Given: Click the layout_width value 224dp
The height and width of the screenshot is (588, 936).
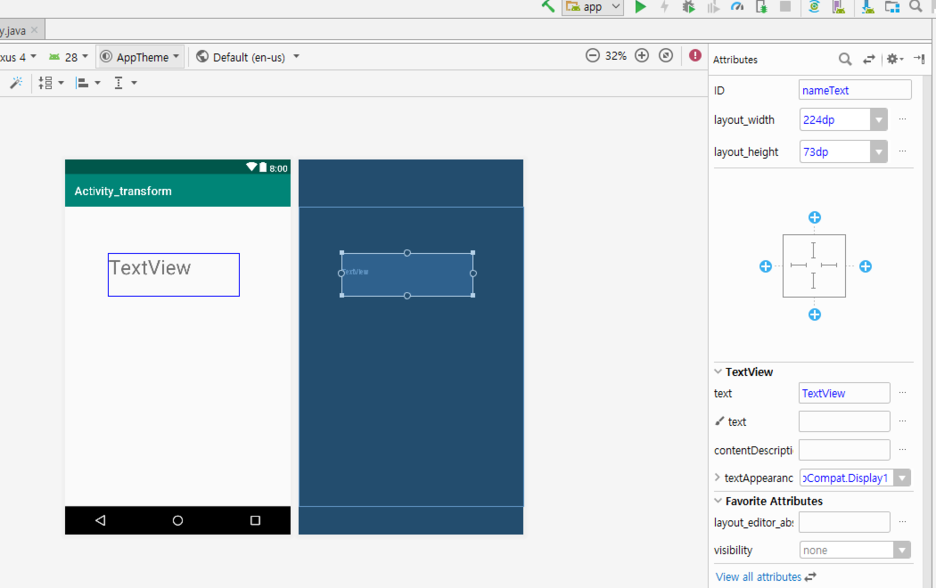Looking at the screenshot, I should (835, 119).
